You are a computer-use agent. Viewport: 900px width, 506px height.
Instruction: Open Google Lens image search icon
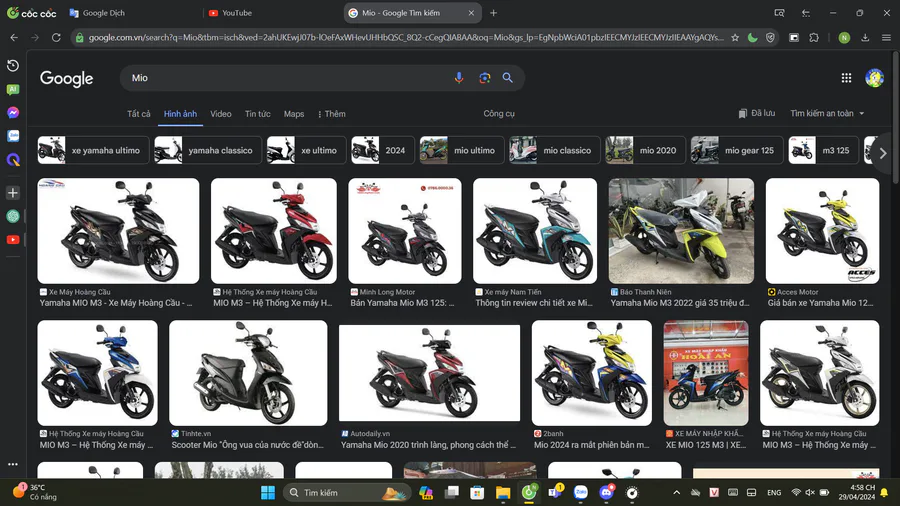tap(484, 78)
